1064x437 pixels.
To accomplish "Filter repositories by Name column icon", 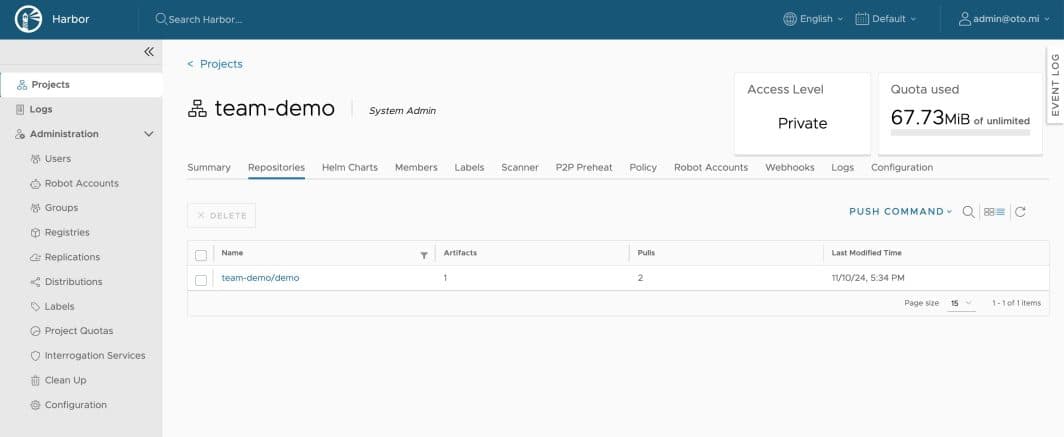I will [x=424, y=255].
